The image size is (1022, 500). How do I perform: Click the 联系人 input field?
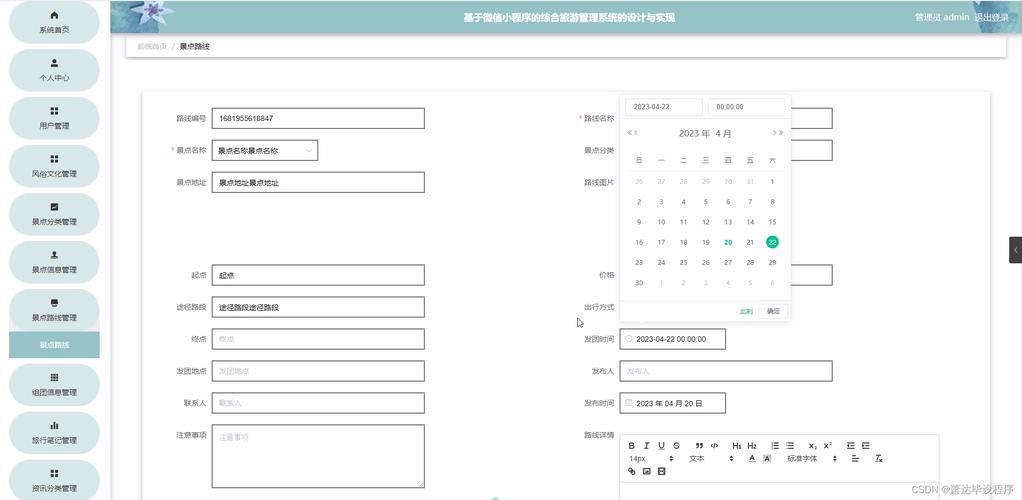[318, 403]
